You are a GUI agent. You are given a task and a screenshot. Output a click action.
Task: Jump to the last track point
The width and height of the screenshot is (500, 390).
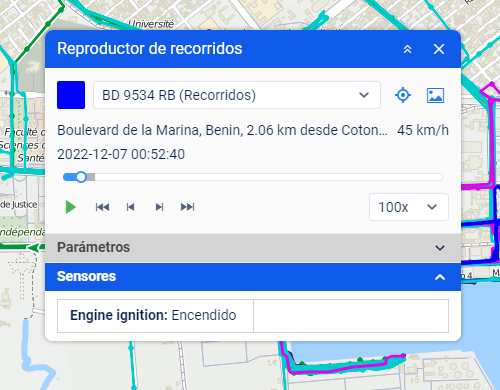pos(188,207)
